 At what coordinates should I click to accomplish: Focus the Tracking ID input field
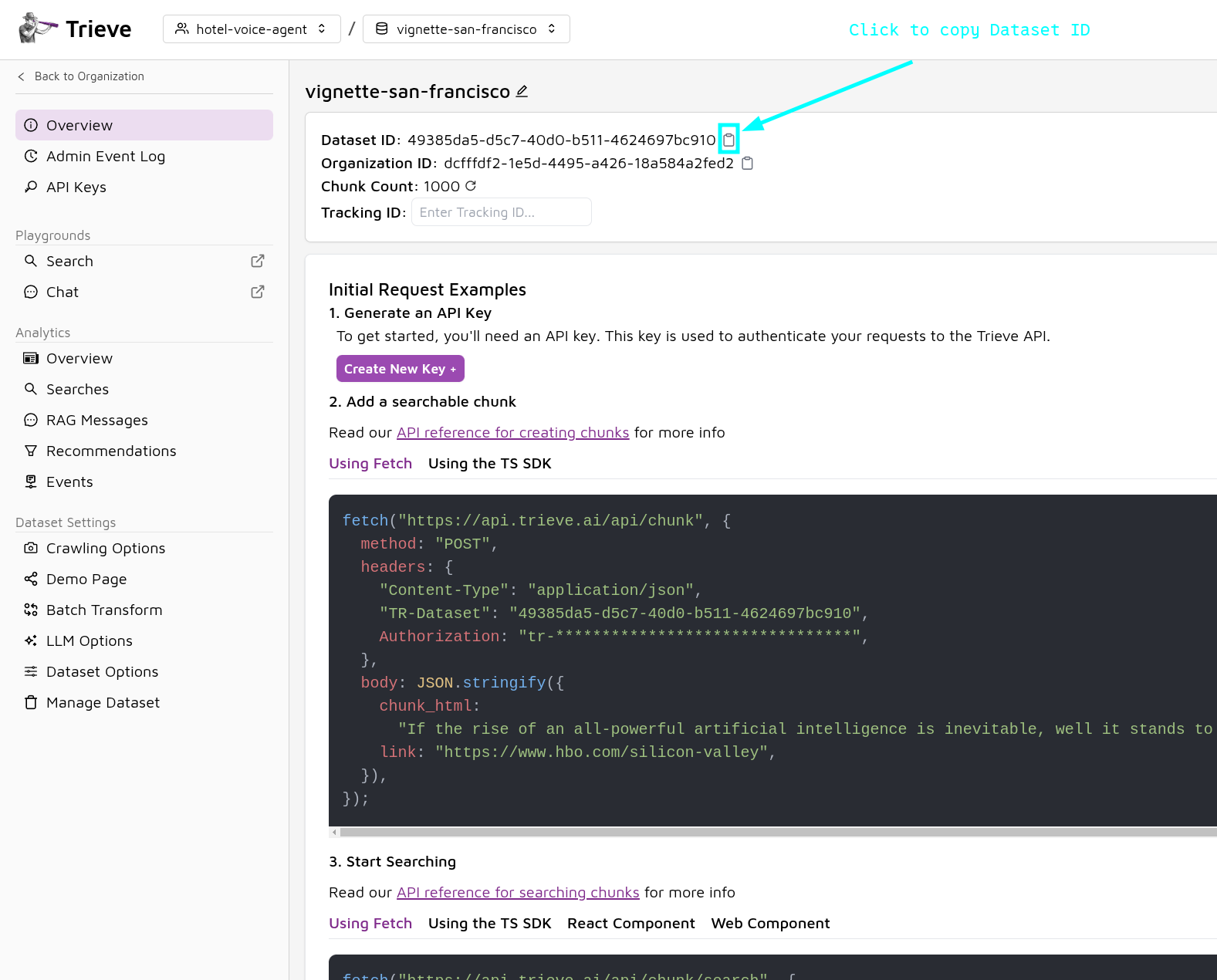[502, 212]
